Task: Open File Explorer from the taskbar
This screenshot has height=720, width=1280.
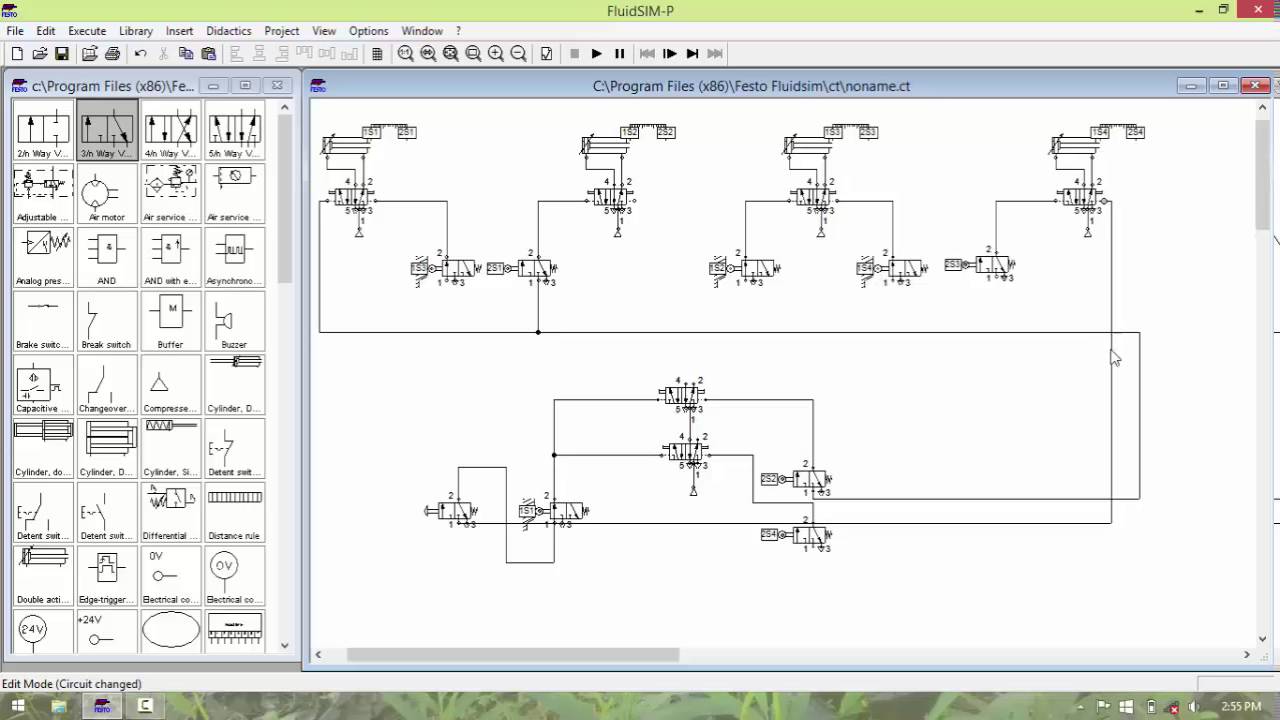Action: click(59, 706)
